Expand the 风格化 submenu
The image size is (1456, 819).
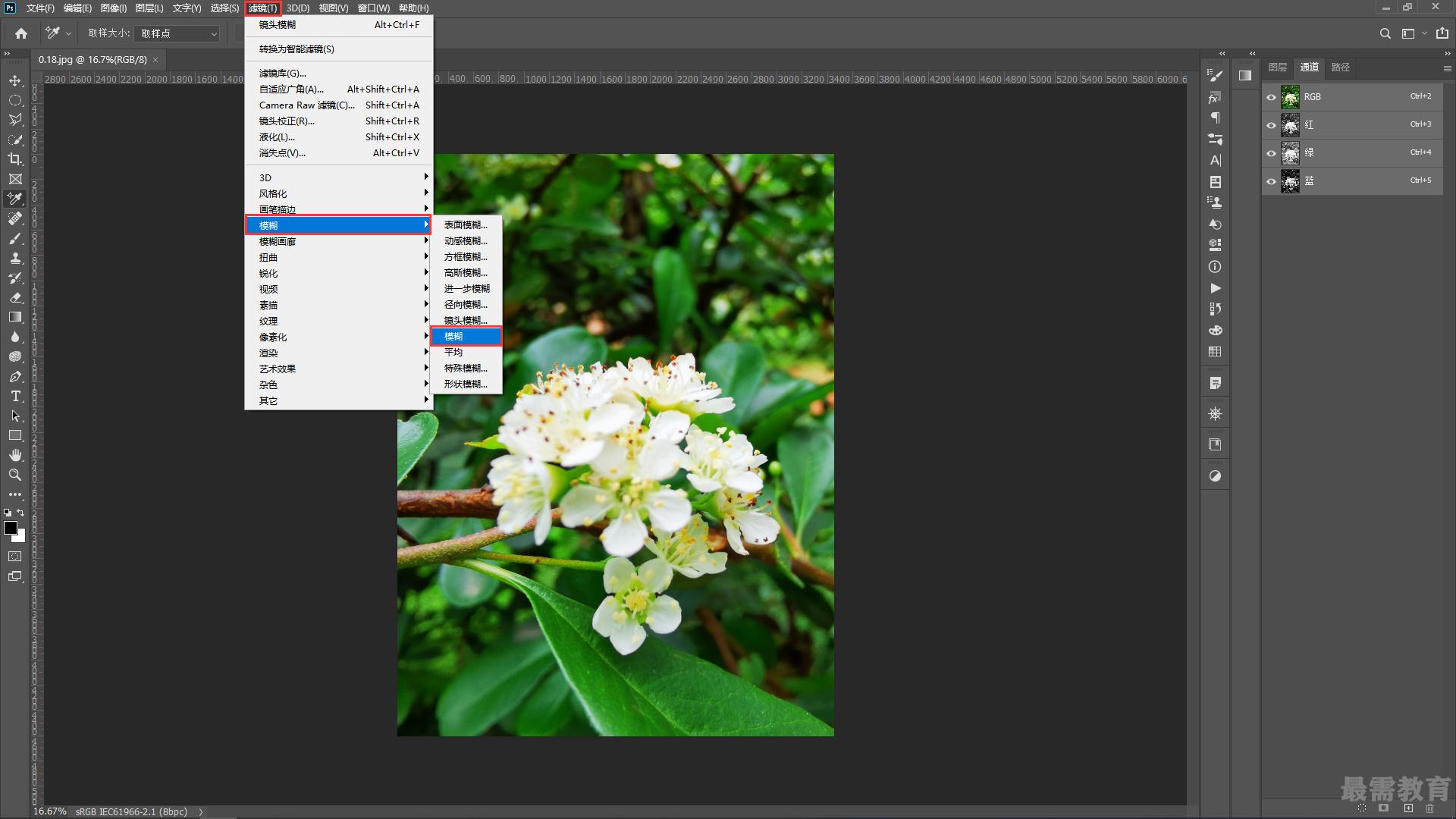338,193
